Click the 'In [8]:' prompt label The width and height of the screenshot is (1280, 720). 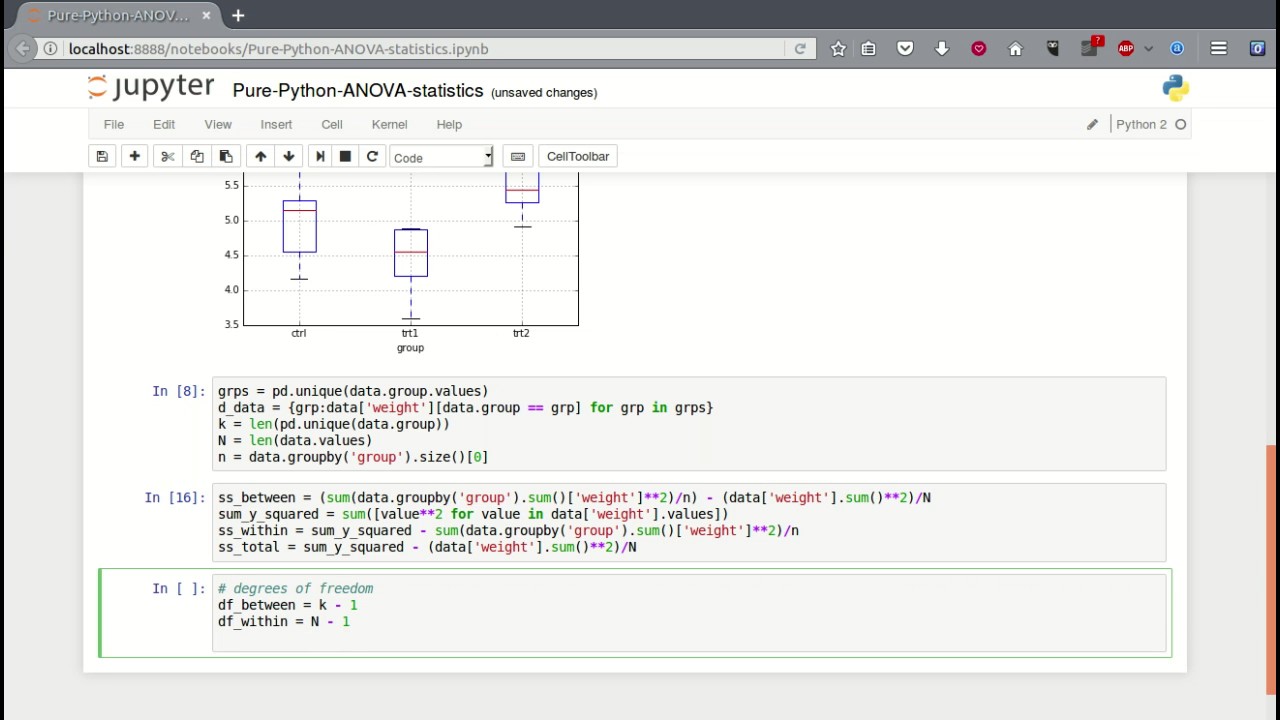pos(178,391)
